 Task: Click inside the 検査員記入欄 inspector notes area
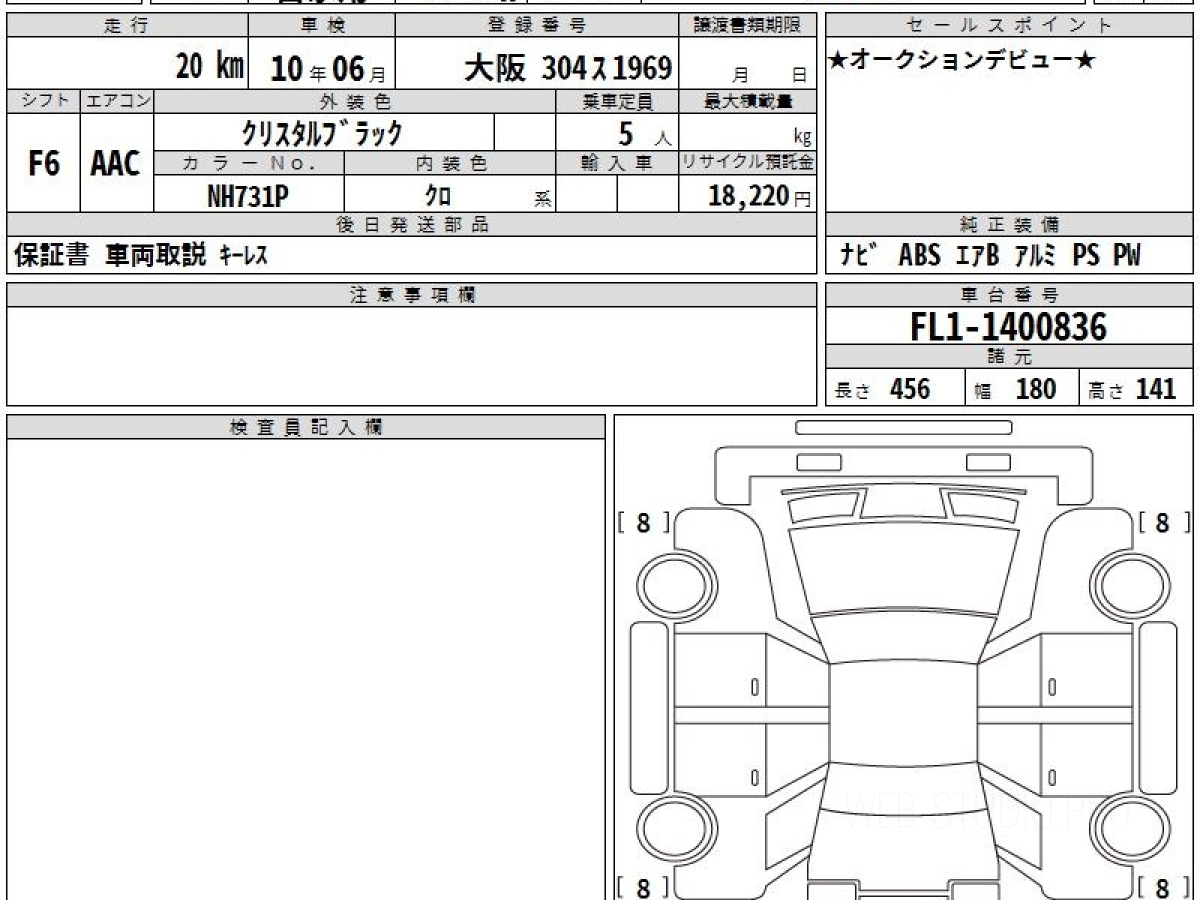pos(306,669)
